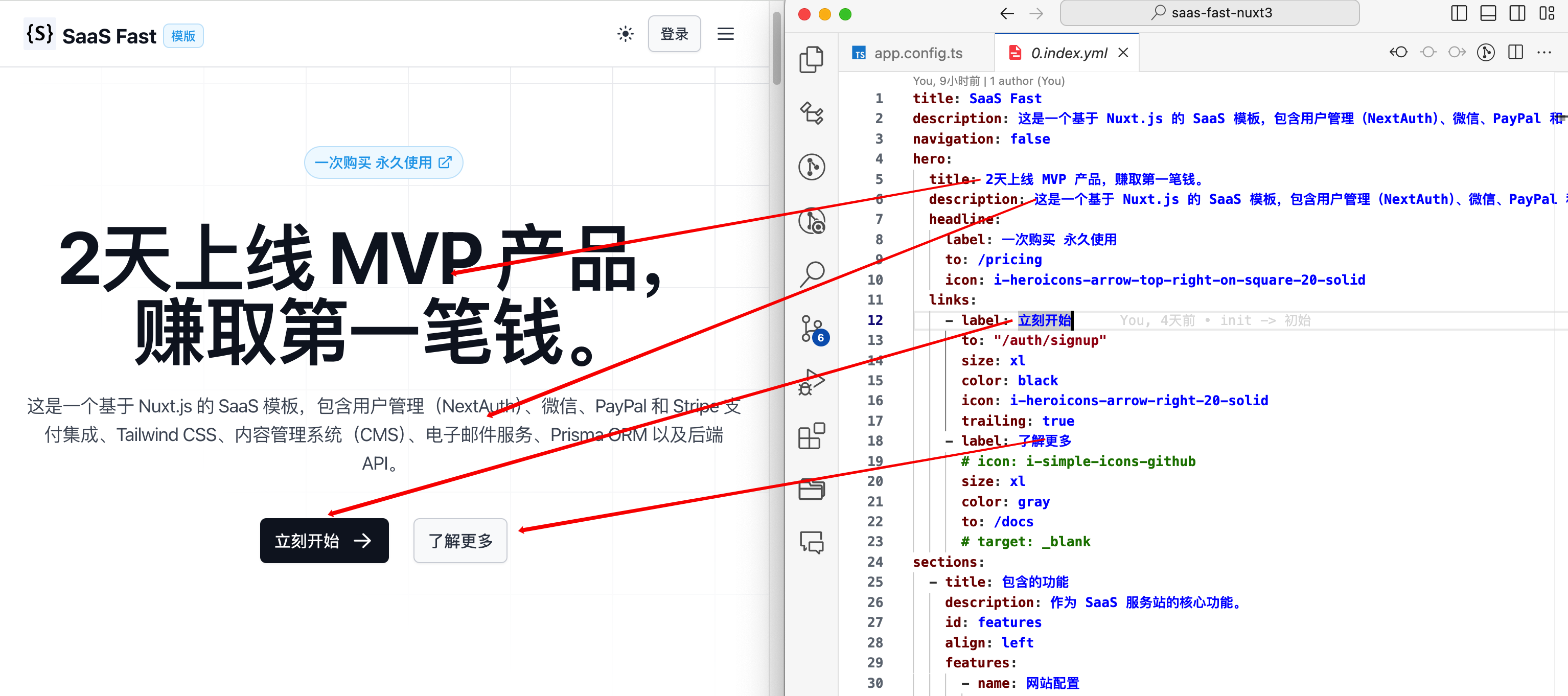Go back with the left arrow in VS Code
The image size is (1568, 696).
coord(1007,13)
